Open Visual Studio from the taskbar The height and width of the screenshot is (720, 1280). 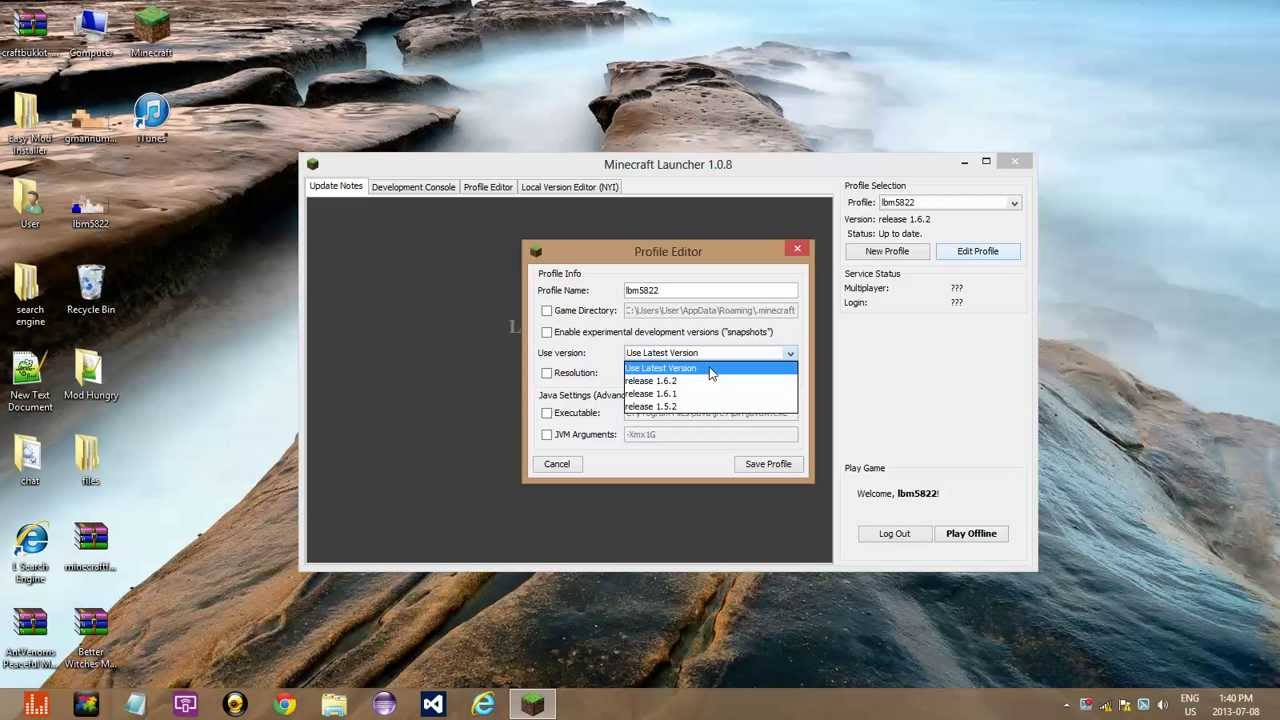433,704
